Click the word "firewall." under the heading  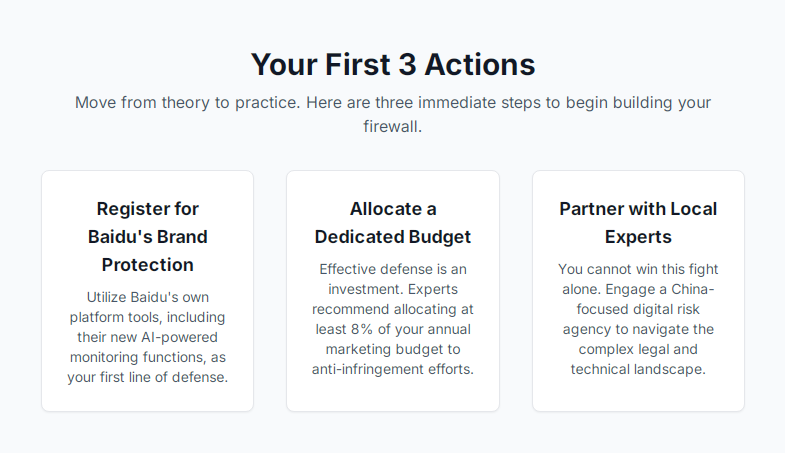pos(393,127)
